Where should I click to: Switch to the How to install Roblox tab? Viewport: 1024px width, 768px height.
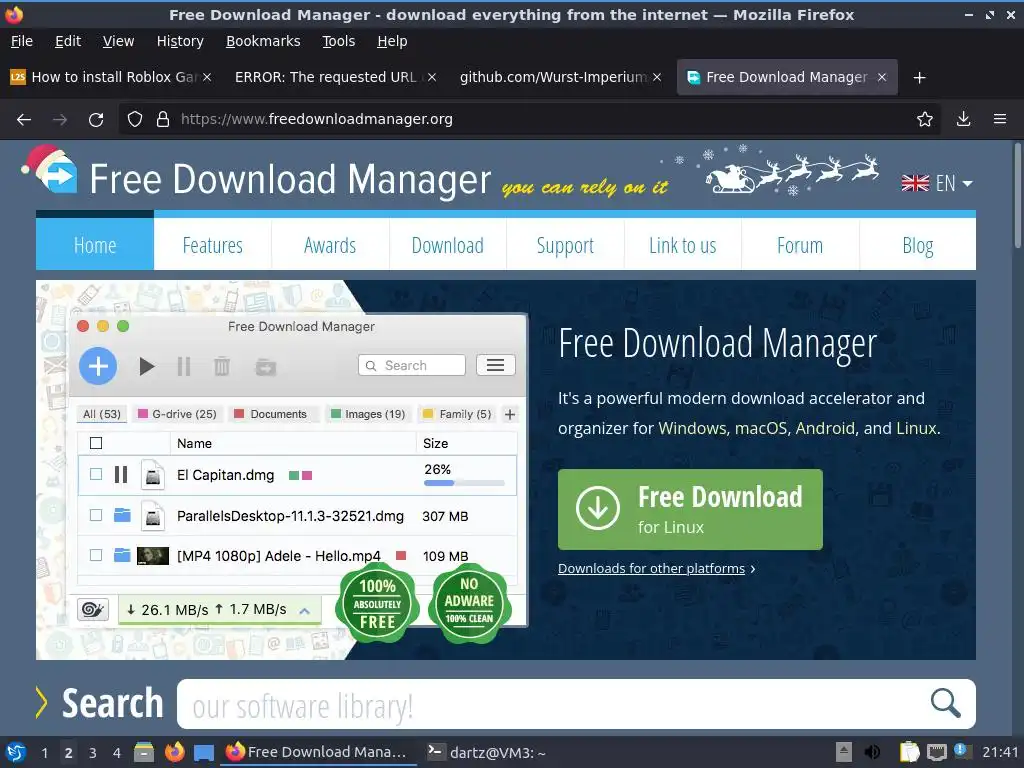[110, 77]
